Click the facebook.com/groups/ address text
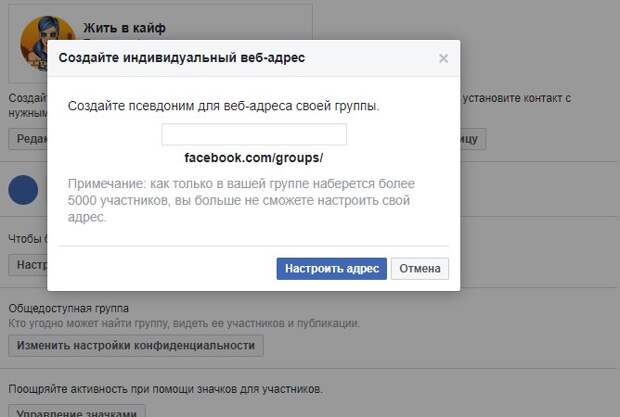The width and height of the screenshot is (620, 417). (254, 158)
